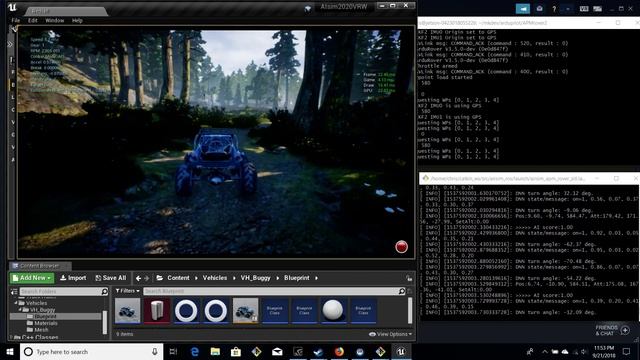Open the View Options dropdown

point(391,334)
